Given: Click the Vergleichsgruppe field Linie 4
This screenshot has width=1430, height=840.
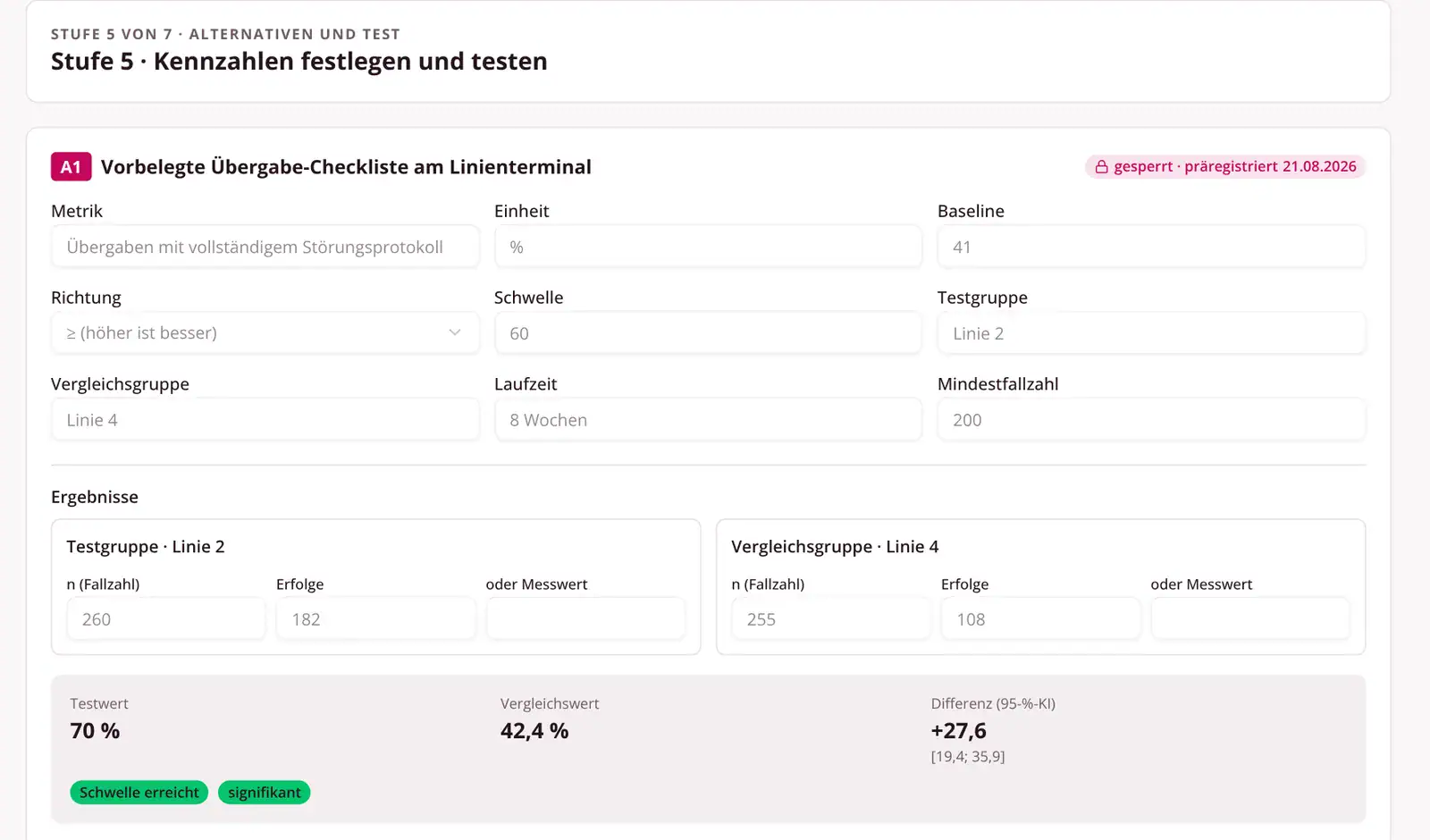Looking at the screenshot, I should tap(265, 420).
